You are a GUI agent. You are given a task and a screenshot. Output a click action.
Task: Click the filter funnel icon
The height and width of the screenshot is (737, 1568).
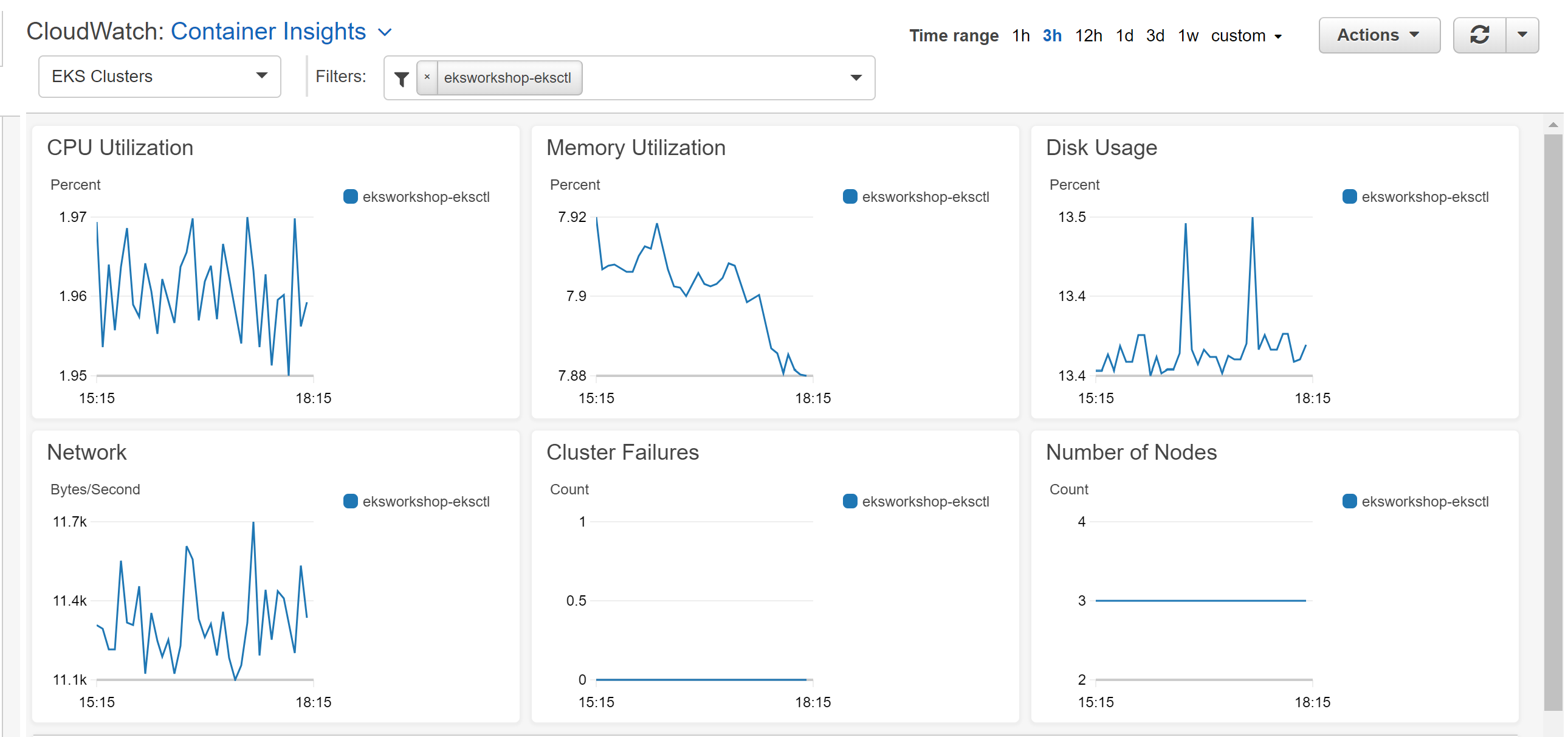pyautogui.click(x=401, y=78)
